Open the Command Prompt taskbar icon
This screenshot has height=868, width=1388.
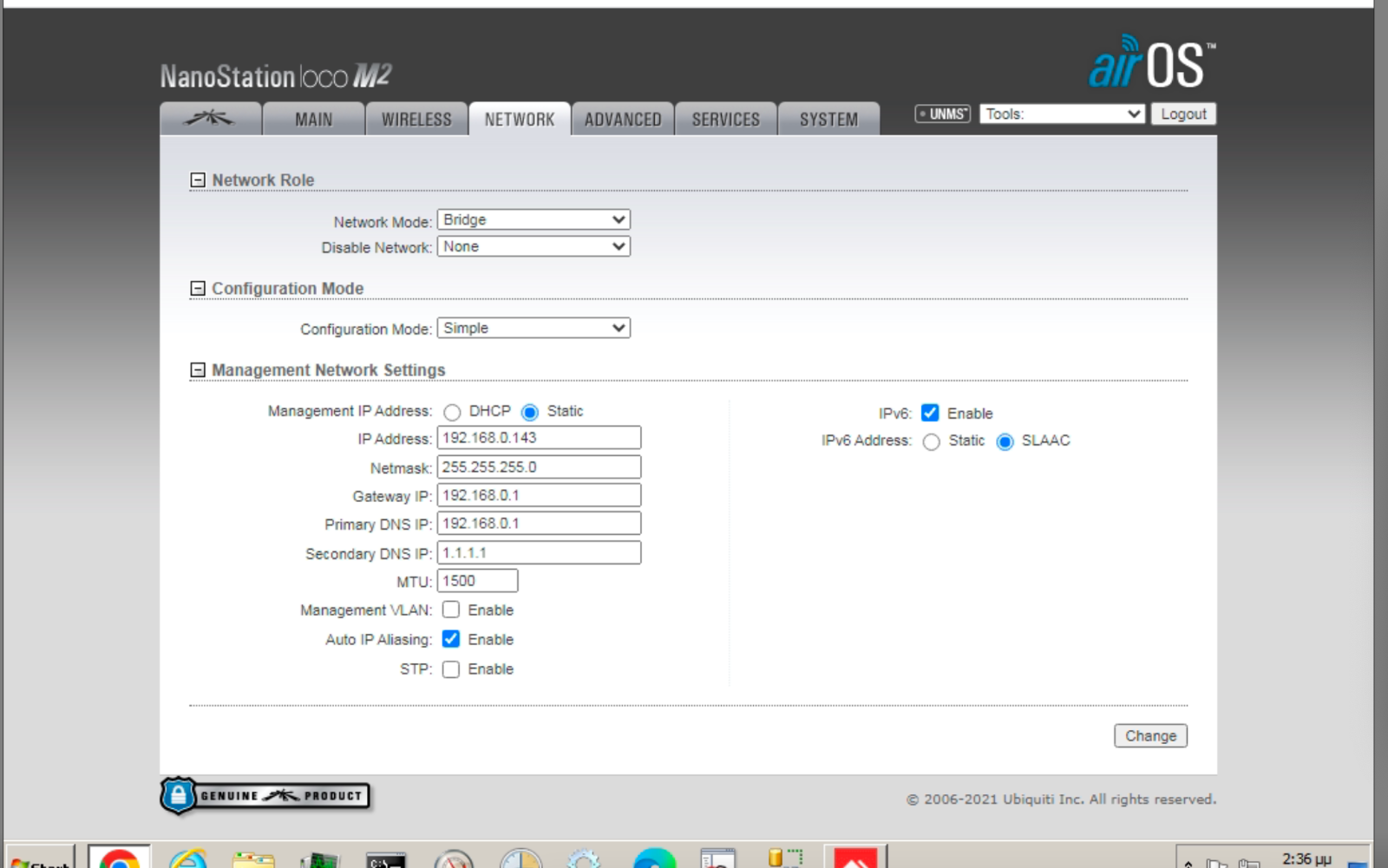tap(386, 860)
